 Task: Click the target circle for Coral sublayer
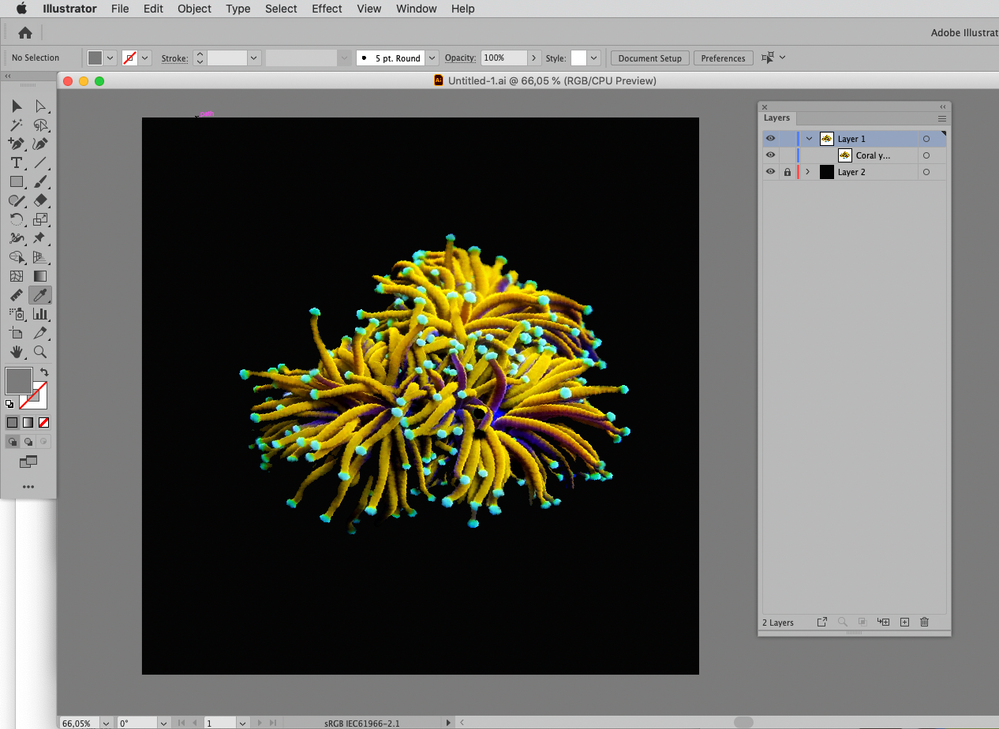point(926,155)
